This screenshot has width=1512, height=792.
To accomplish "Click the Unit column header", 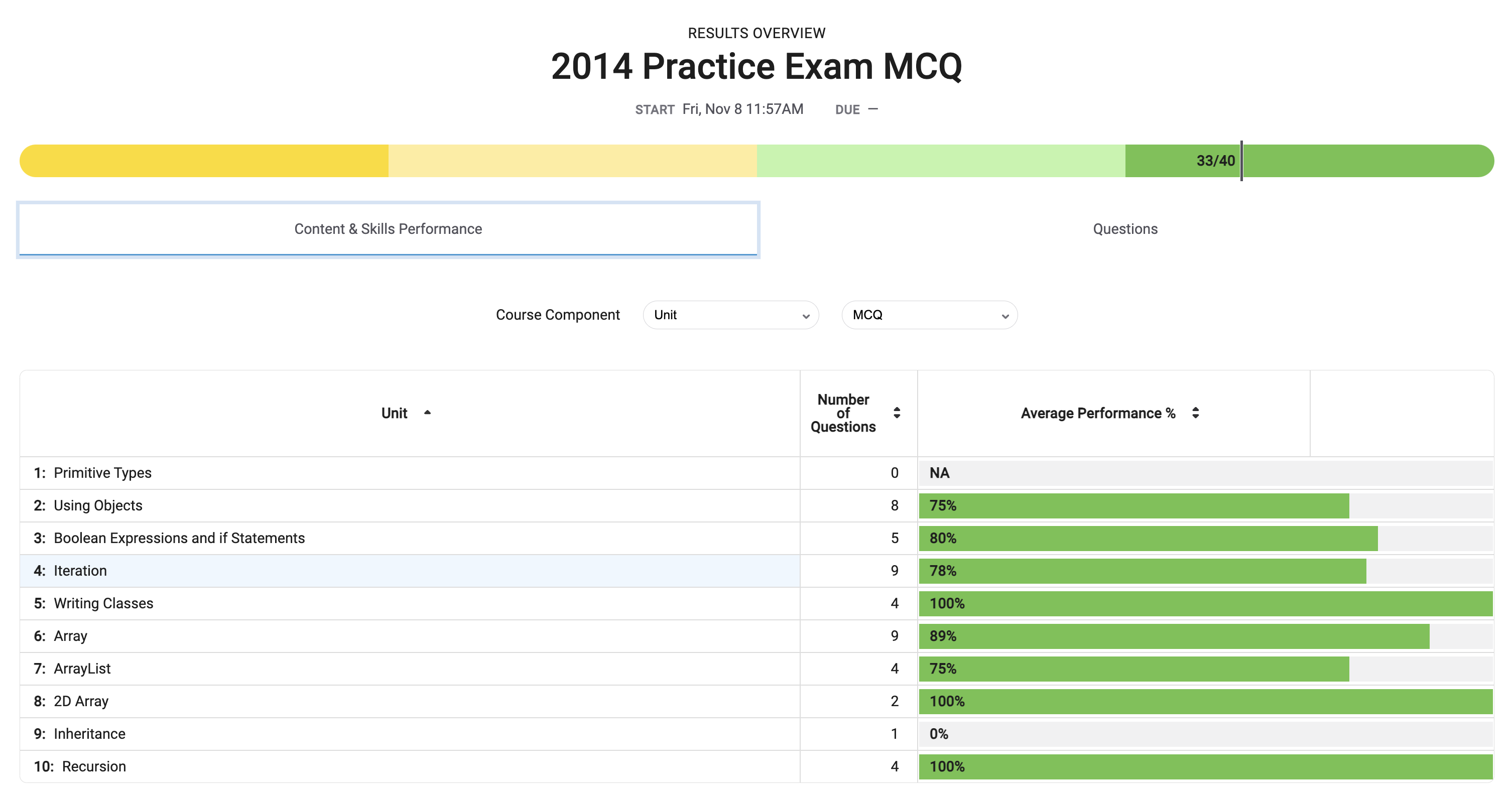I will point(394,413).
